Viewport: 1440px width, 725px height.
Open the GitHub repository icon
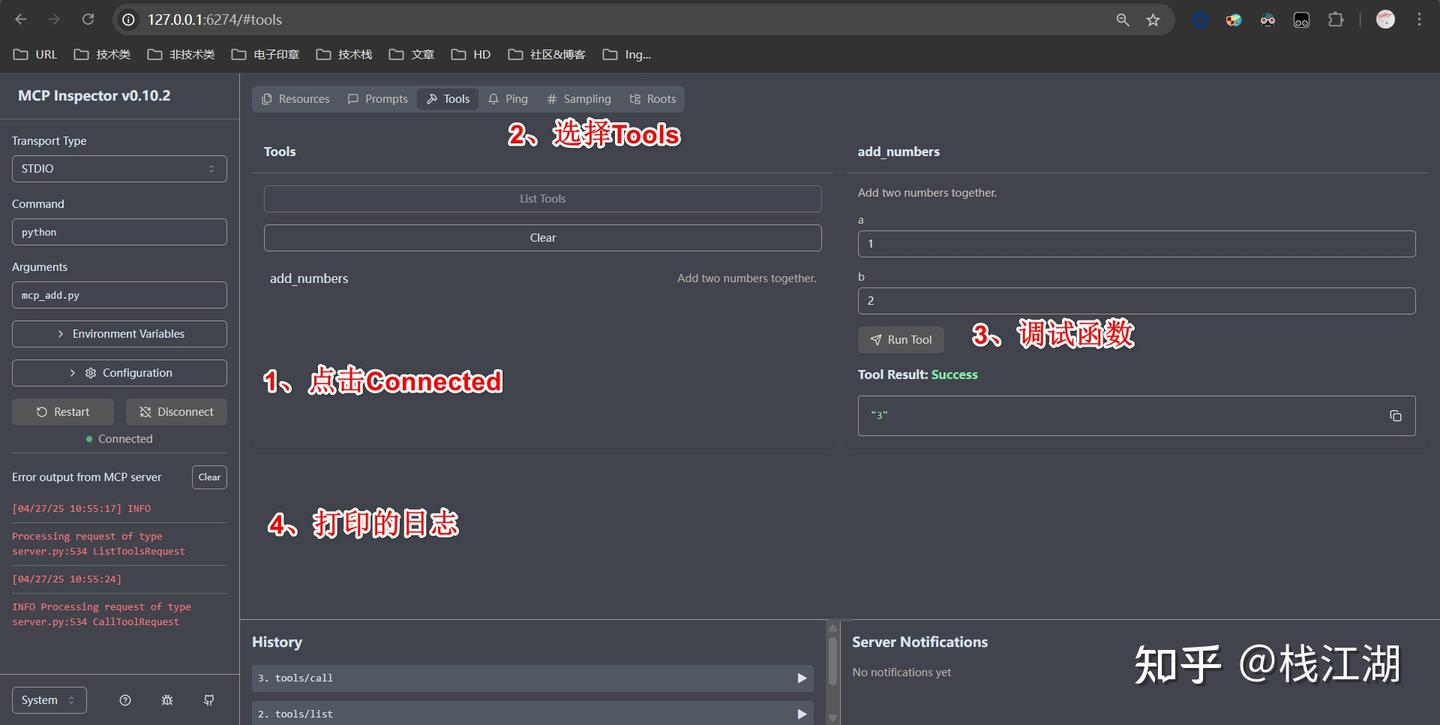click(x=209, y=700)
